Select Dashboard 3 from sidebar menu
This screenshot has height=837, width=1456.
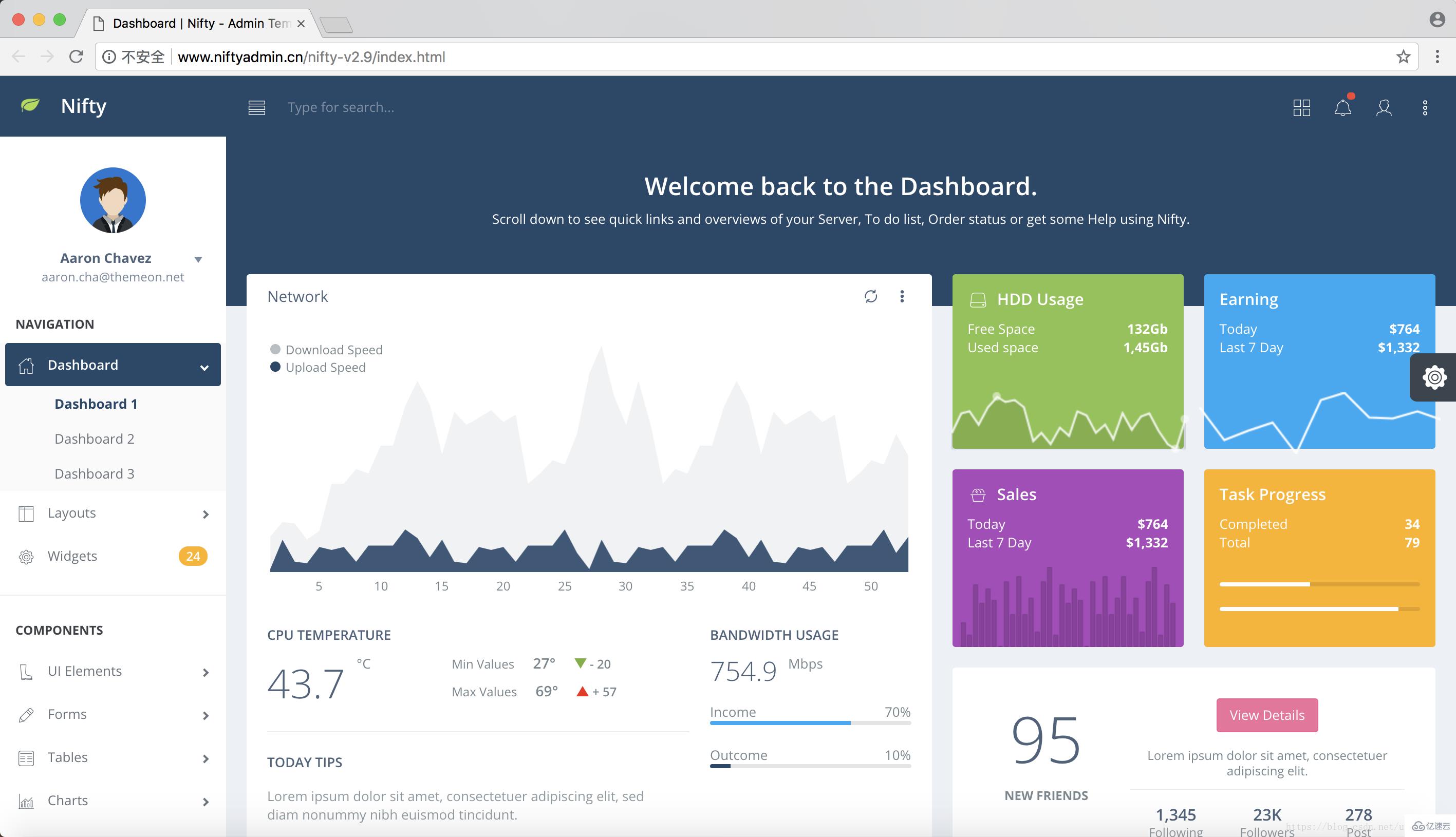(94, 473)
